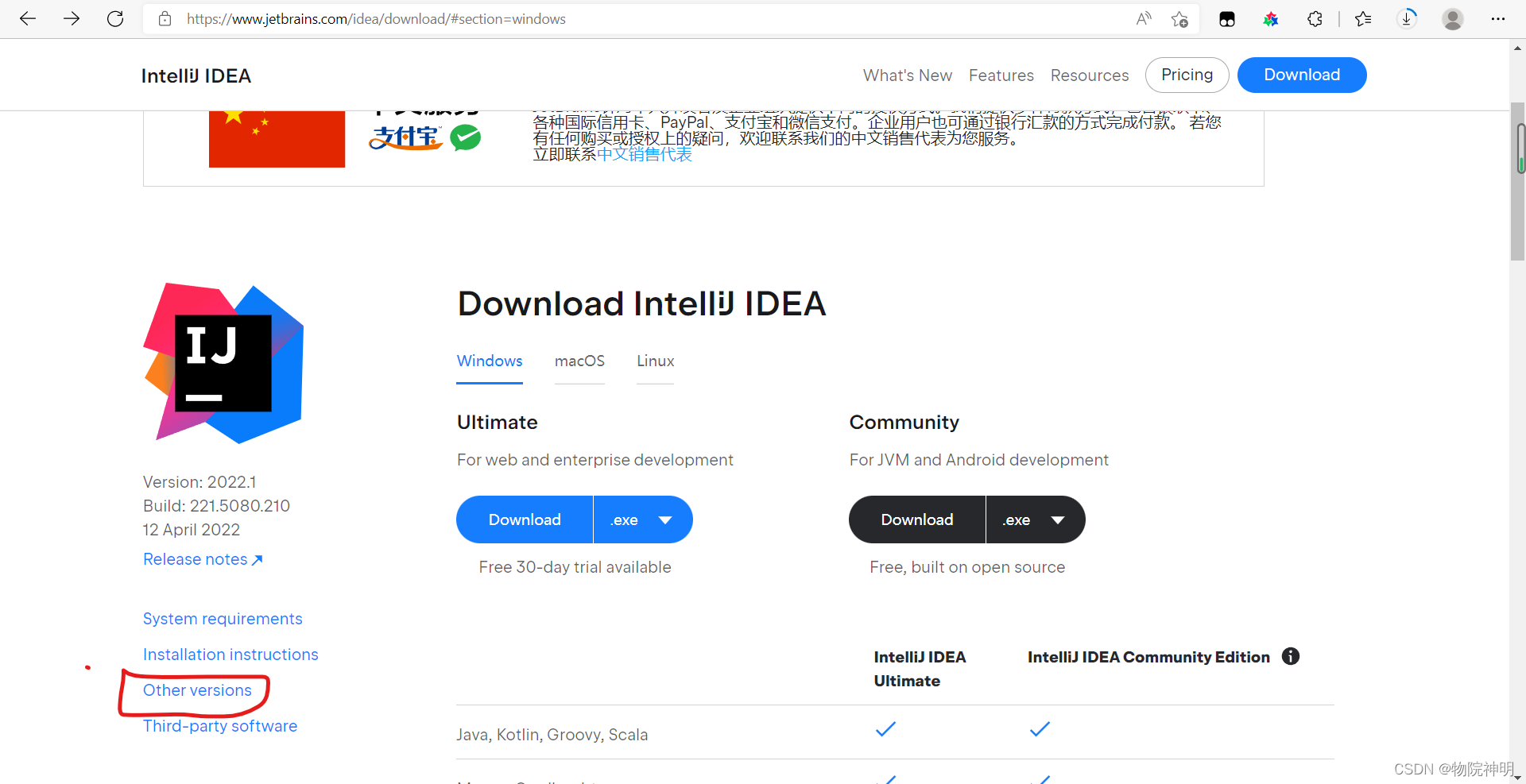Click the browser forward arrow

coord(72,18)
